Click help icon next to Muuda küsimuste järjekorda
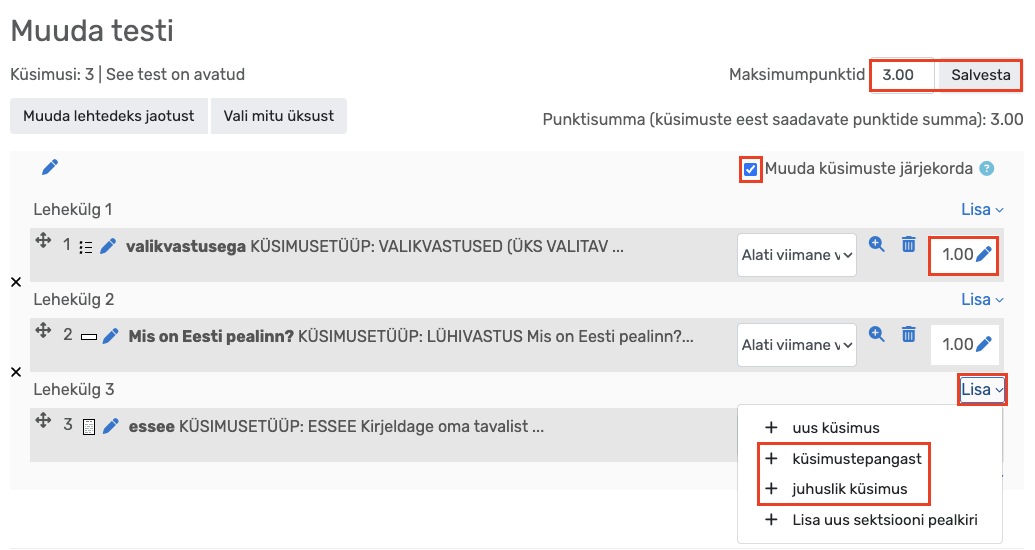 pos(987,169)
